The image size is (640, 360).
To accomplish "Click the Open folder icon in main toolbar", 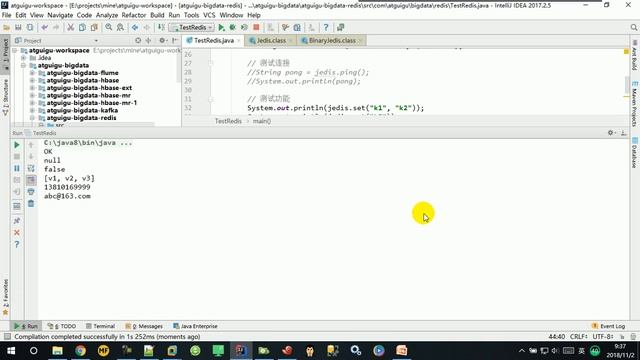I will (7, 27).
